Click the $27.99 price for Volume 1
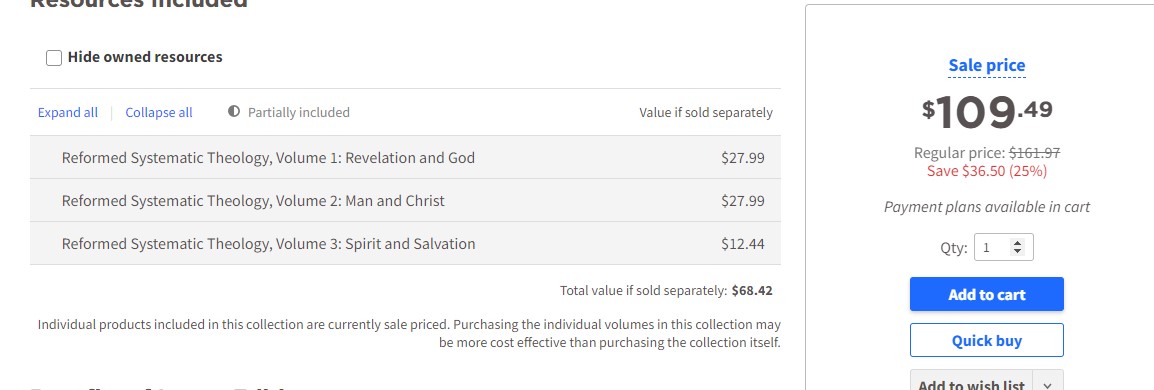Viewport: 1154px width, 390px height. [x=743, y=157]
